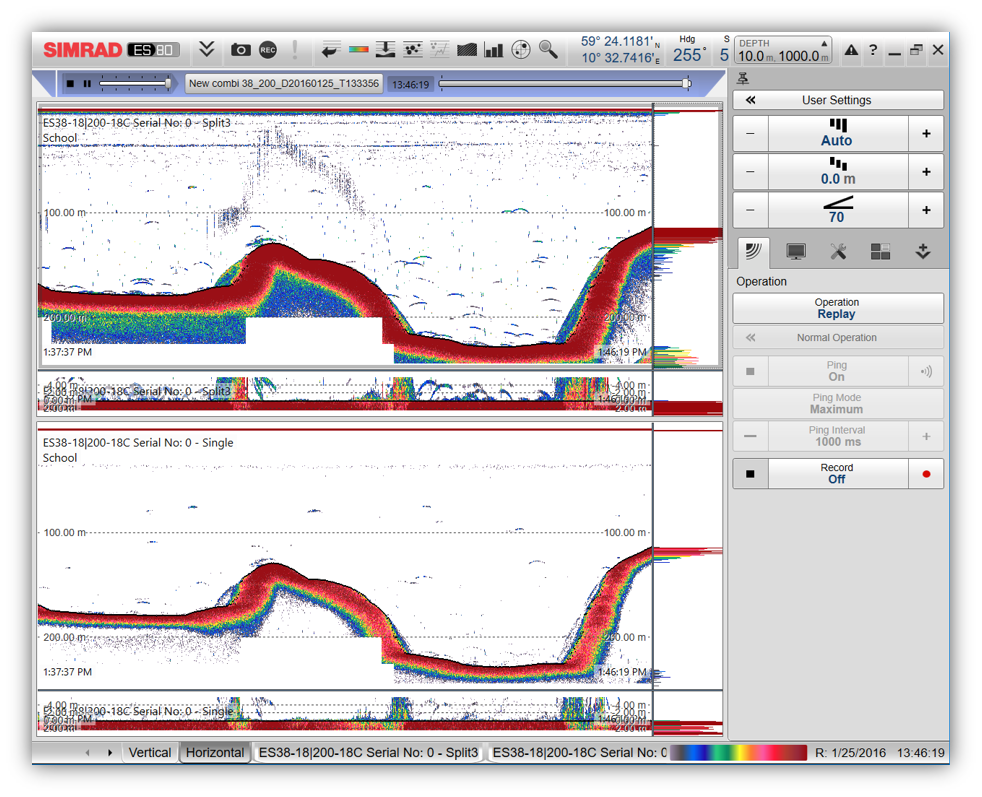Click the stop square next to Record Off
This screenshot has width=982, height=797.
[750, 473]
